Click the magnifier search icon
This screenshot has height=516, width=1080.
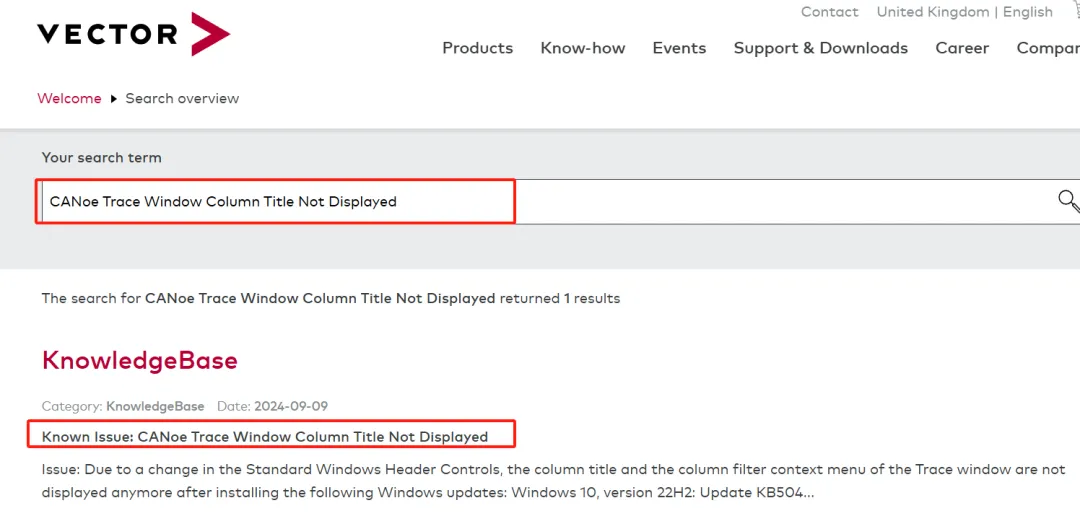pos(1068,201)
